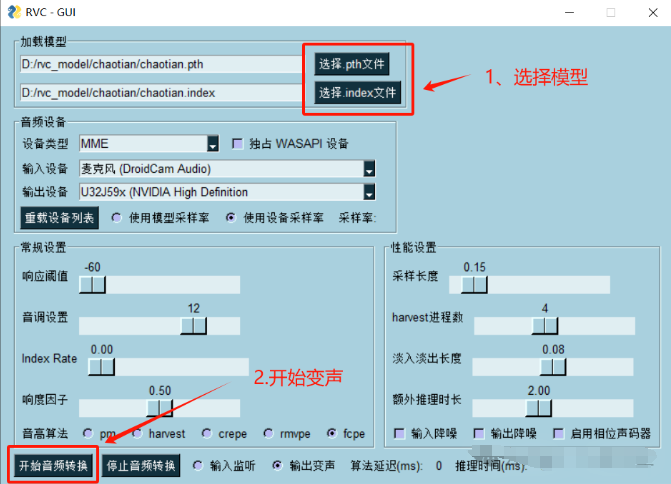Select the 输入监听 radio button
671x484 pixels.
pos(198,465)
